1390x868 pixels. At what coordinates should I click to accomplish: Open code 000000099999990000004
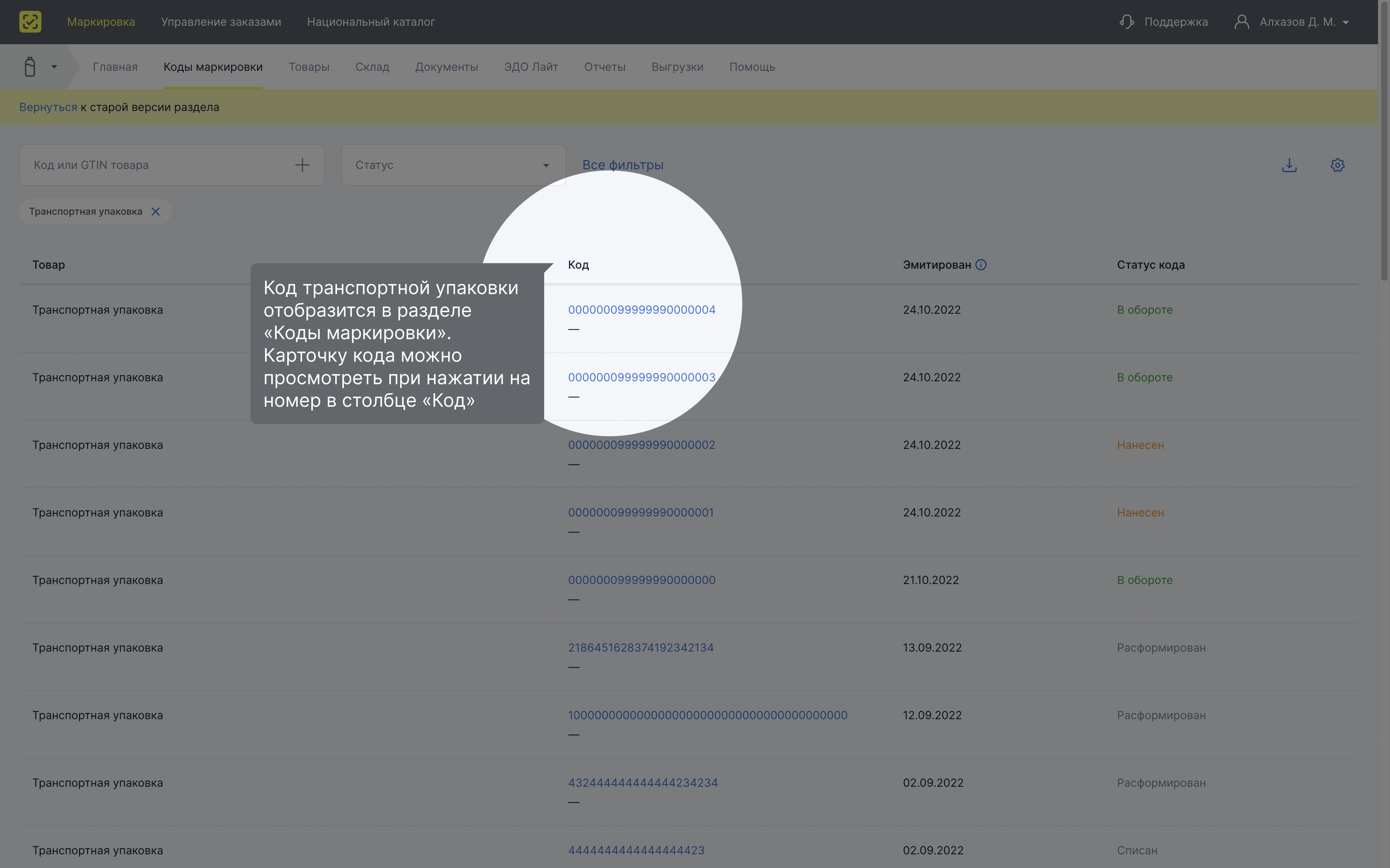(x=642, y=310)
